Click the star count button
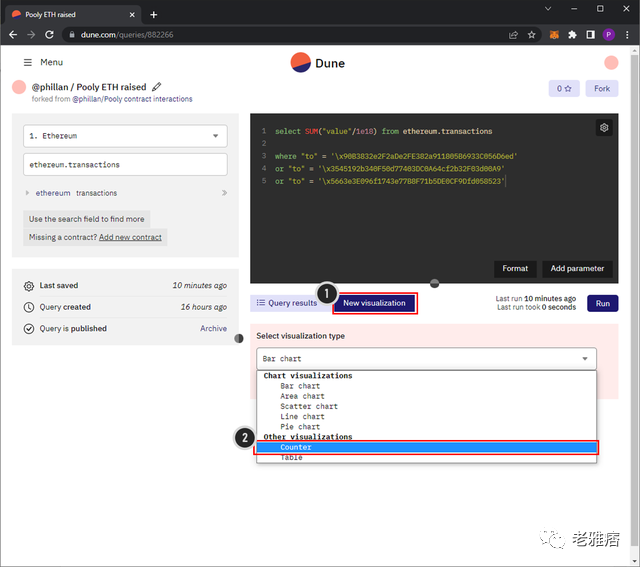640x567 pixels. [564, 89]
